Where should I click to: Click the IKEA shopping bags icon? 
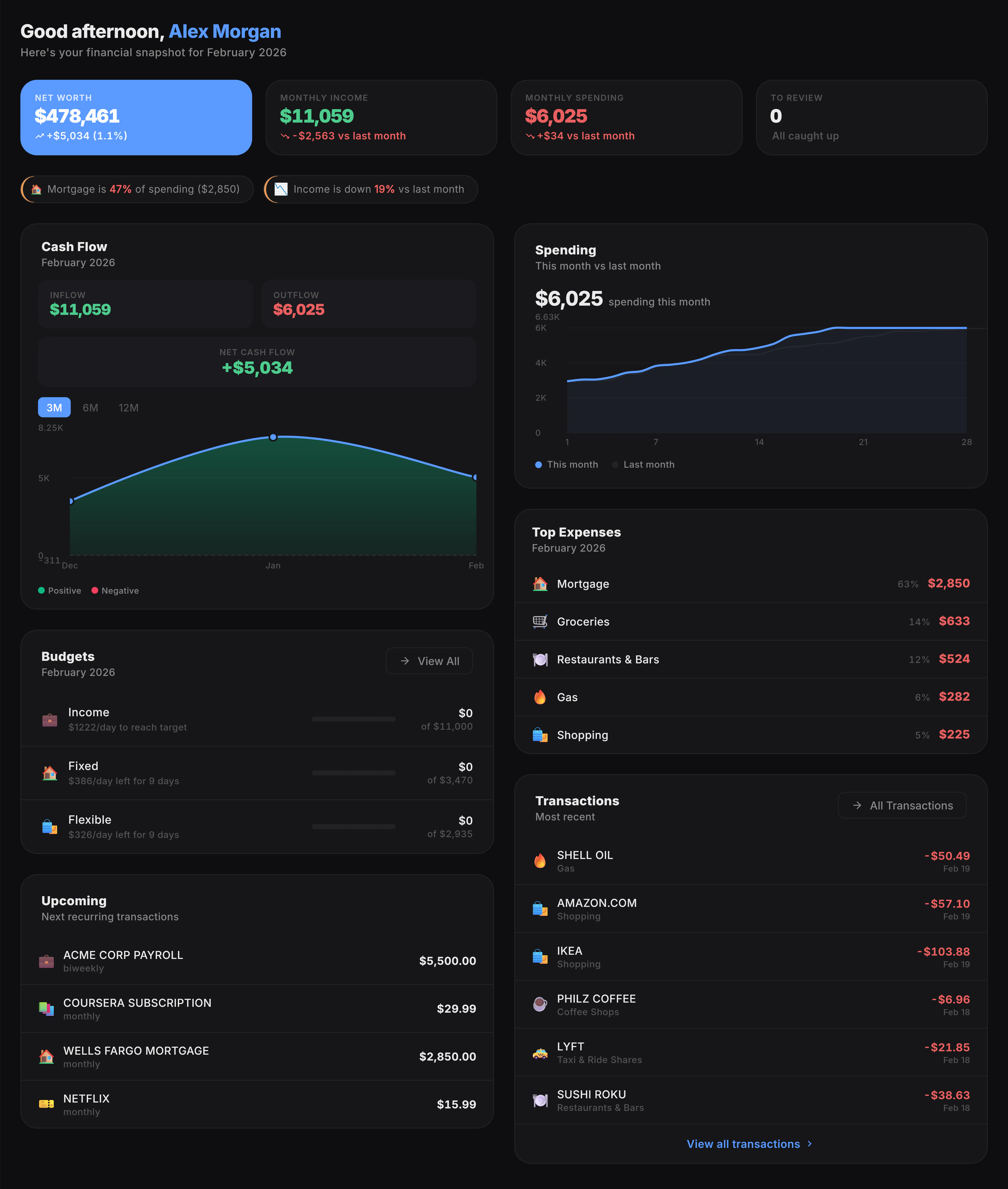tap(540, 956)
